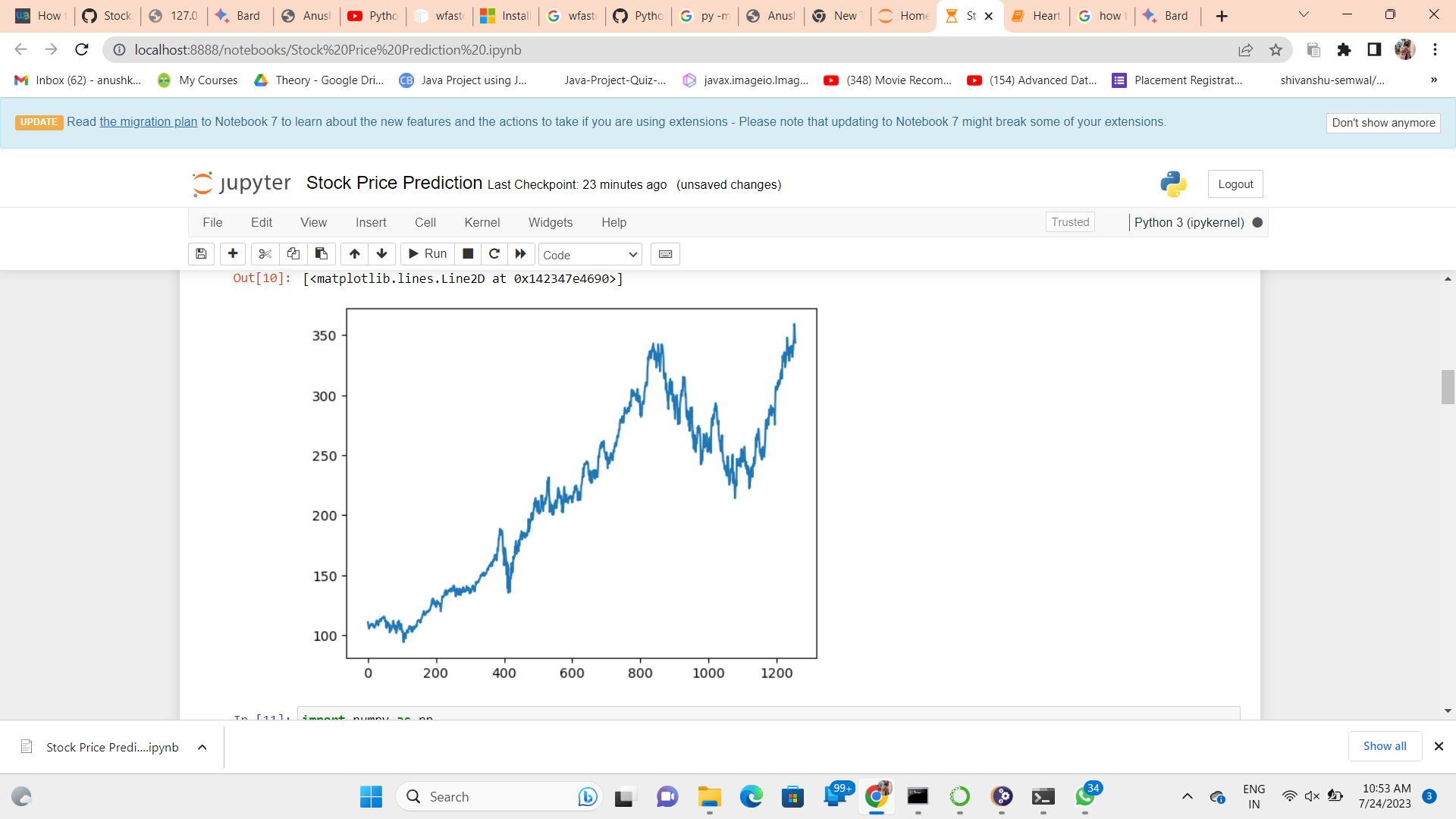The width and height of the screenshot is (1456, 819).
Task: Open the Code cell type dropdown
Action: (590, 255)
